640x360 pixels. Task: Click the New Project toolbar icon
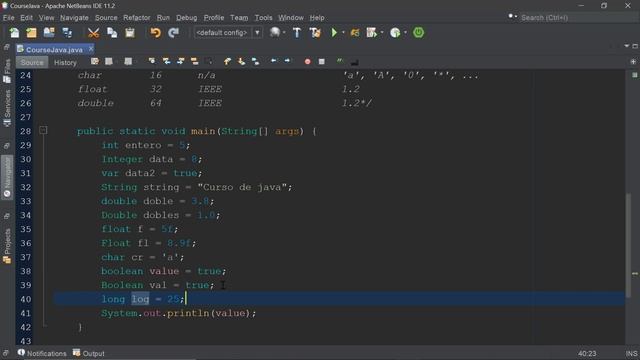point(31,33)
